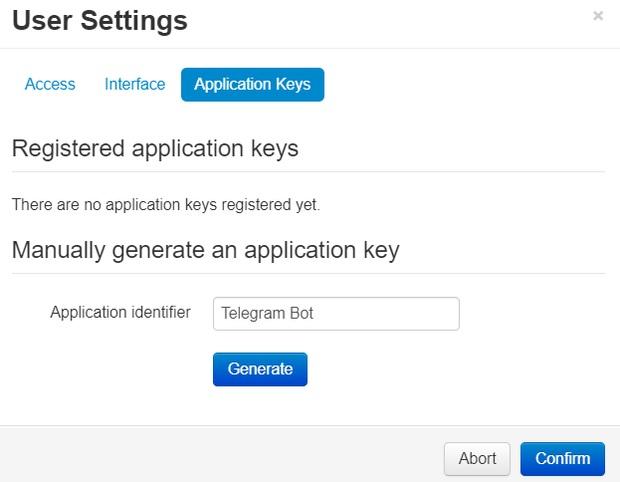This screenshot has height=482, width=620.
Task: Click the User Settings dialog title
Action: [100, 20]
